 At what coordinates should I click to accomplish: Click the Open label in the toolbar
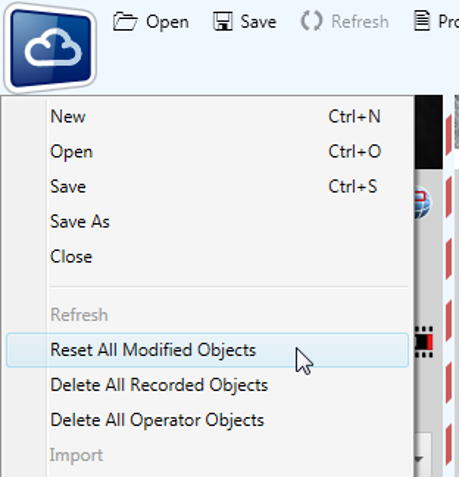[x=167, y=23]
